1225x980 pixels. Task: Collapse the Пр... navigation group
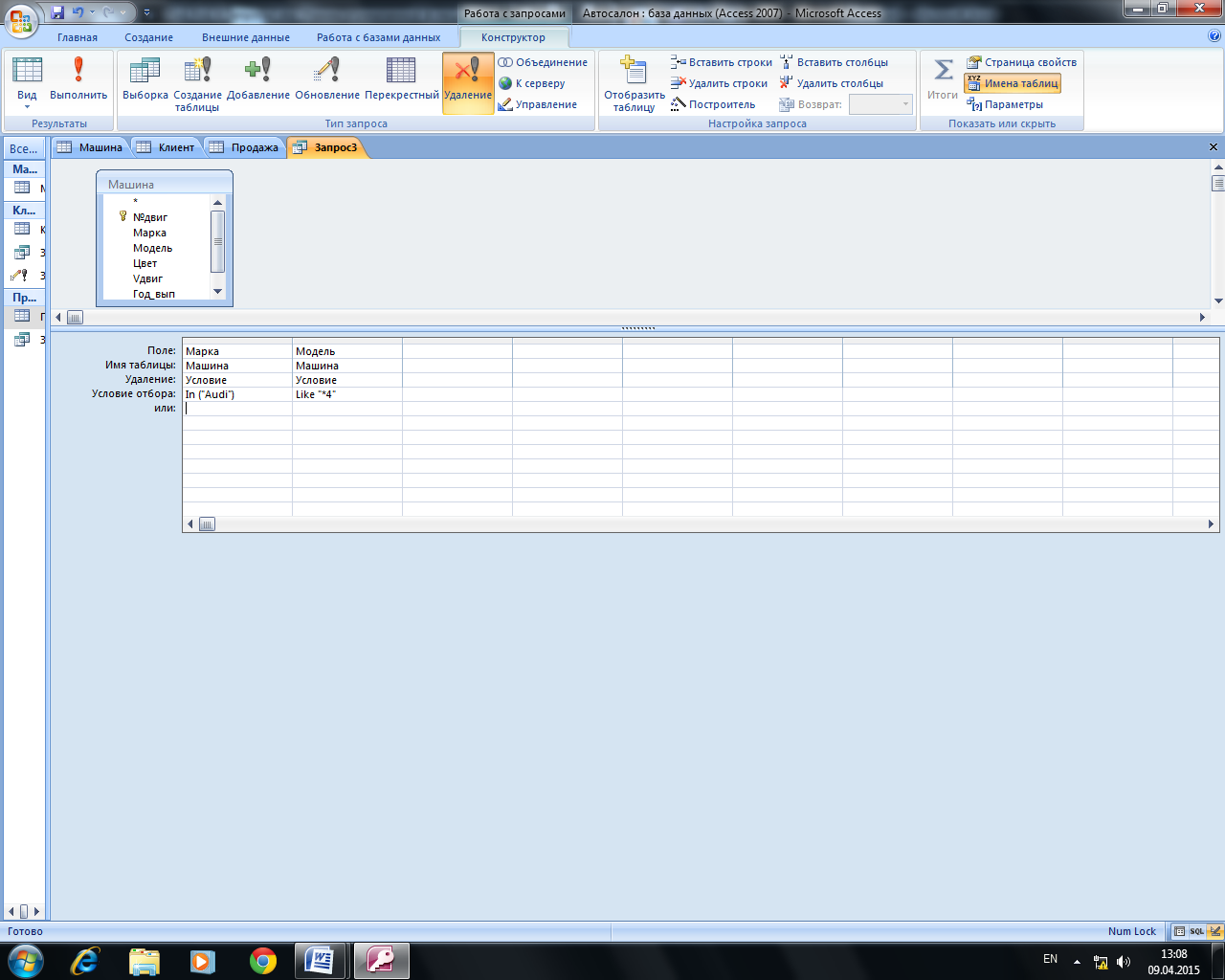(x=24, y=298)
